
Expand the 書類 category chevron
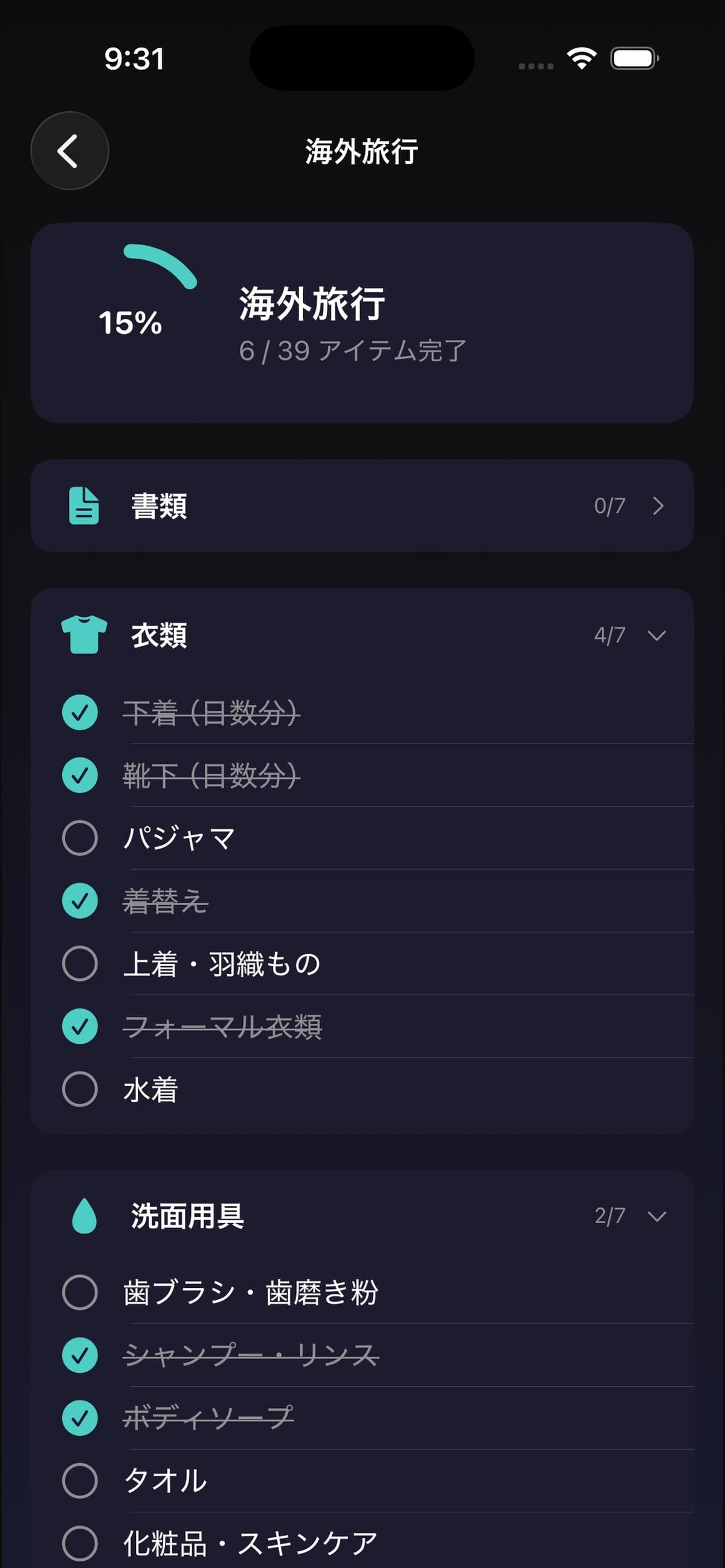point(658,506)
